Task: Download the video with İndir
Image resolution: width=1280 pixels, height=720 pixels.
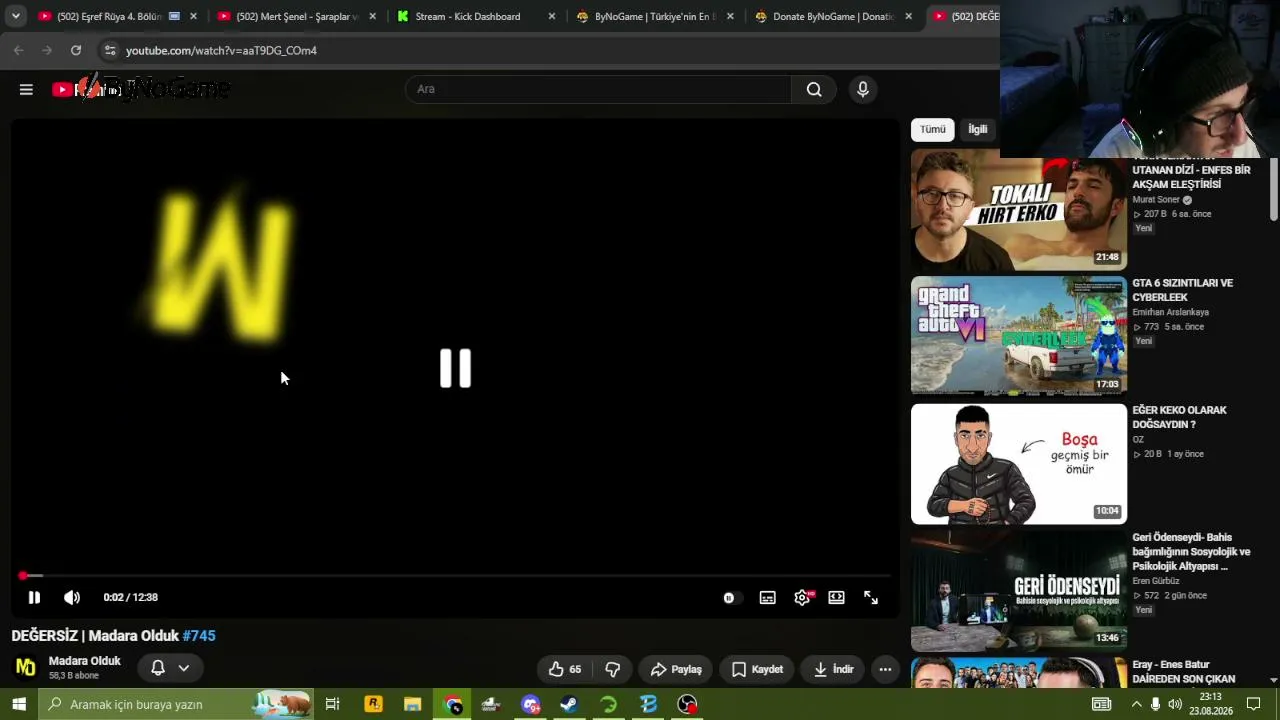Action: tap(834, 669)
